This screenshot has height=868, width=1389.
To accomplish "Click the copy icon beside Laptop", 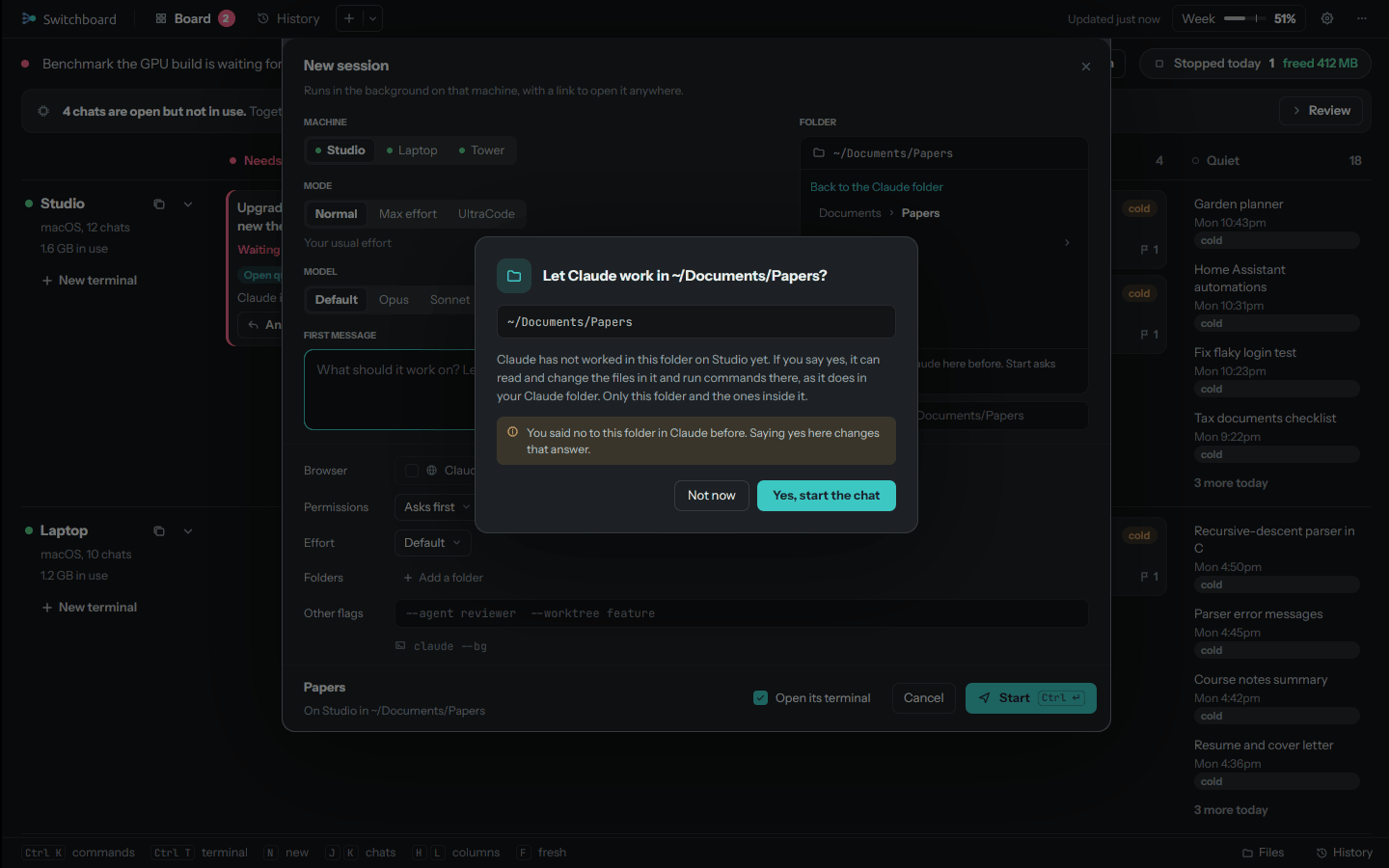I will 159,531.
